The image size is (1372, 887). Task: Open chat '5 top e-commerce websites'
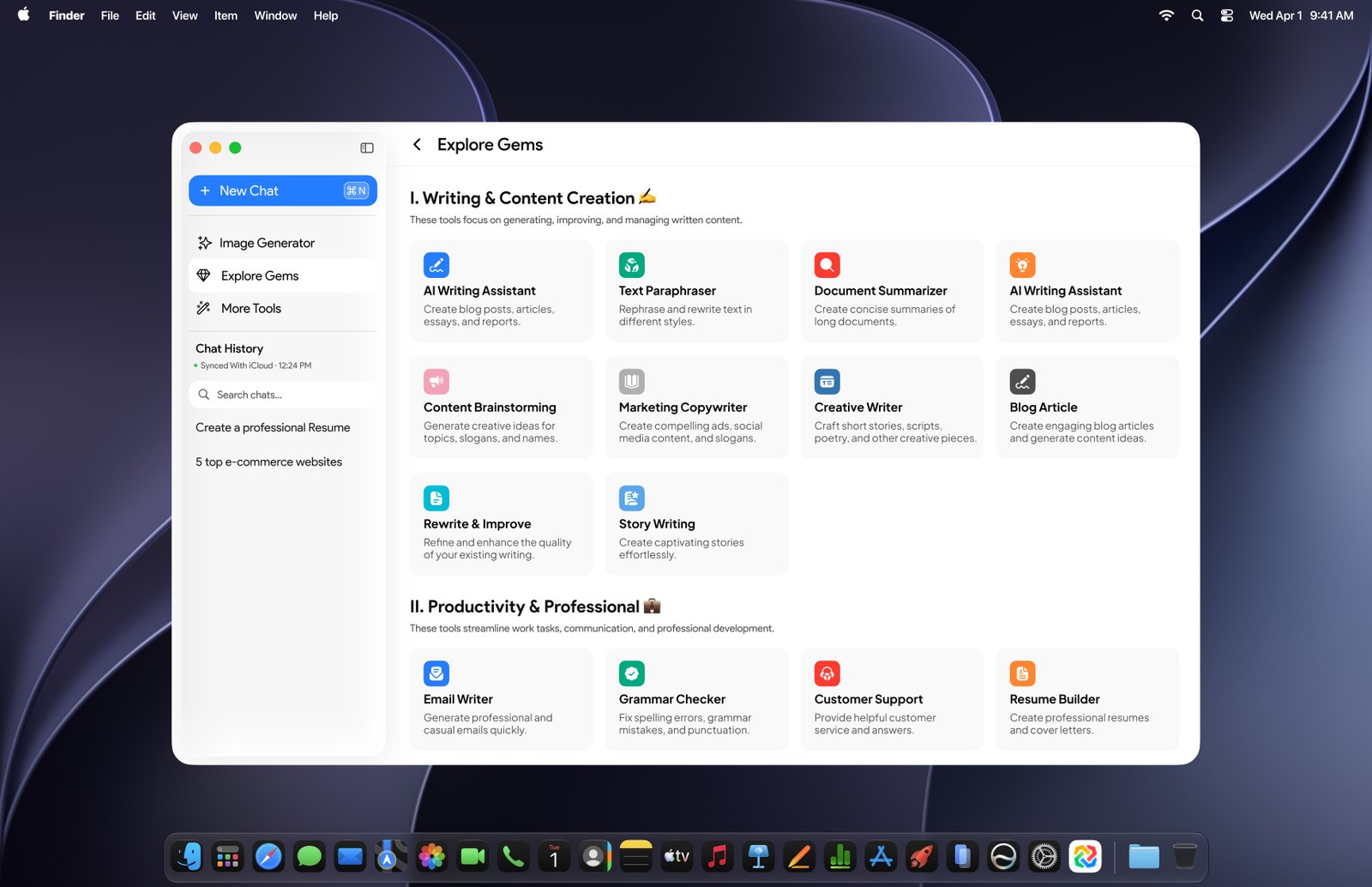pyautogui.click(x=268, y=462)
